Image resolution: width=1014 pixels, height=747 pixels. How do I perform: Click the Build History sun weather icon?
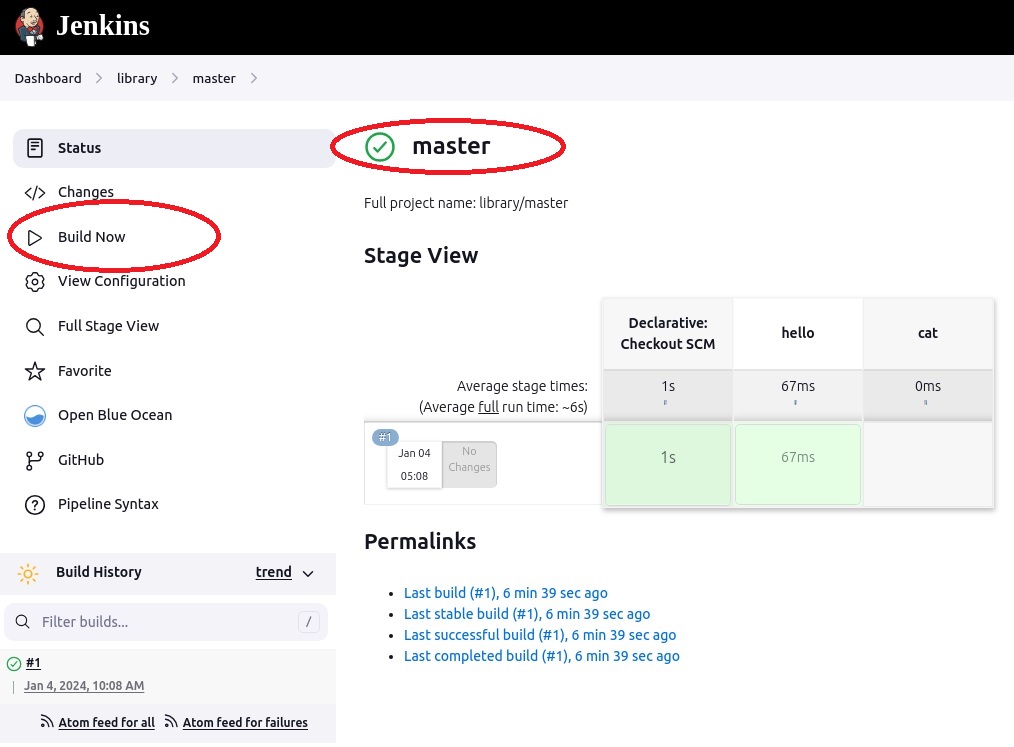point(28,574)
